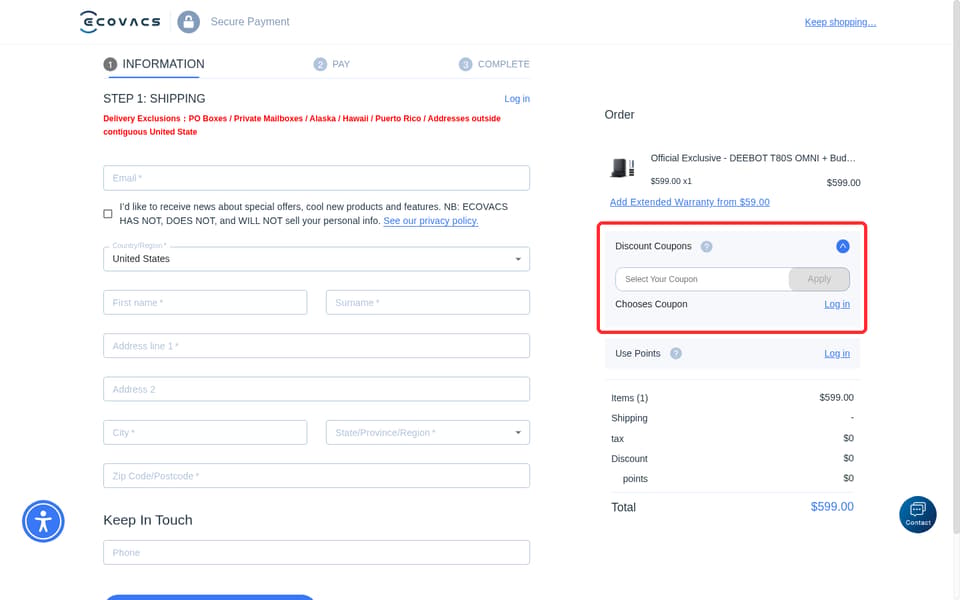This screenshot has width=960, height=600.
Task: Click the Use Points help question icon
Action: tap(676, 354)
